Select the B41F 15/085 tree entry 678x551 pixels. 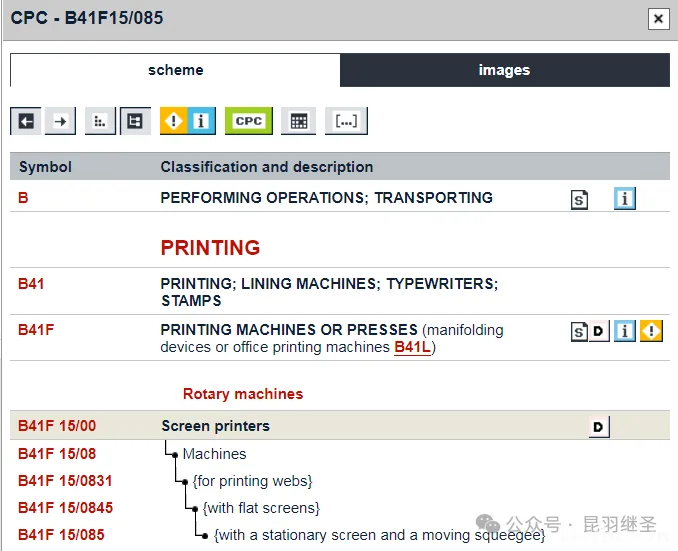click(x=61, y=535)
